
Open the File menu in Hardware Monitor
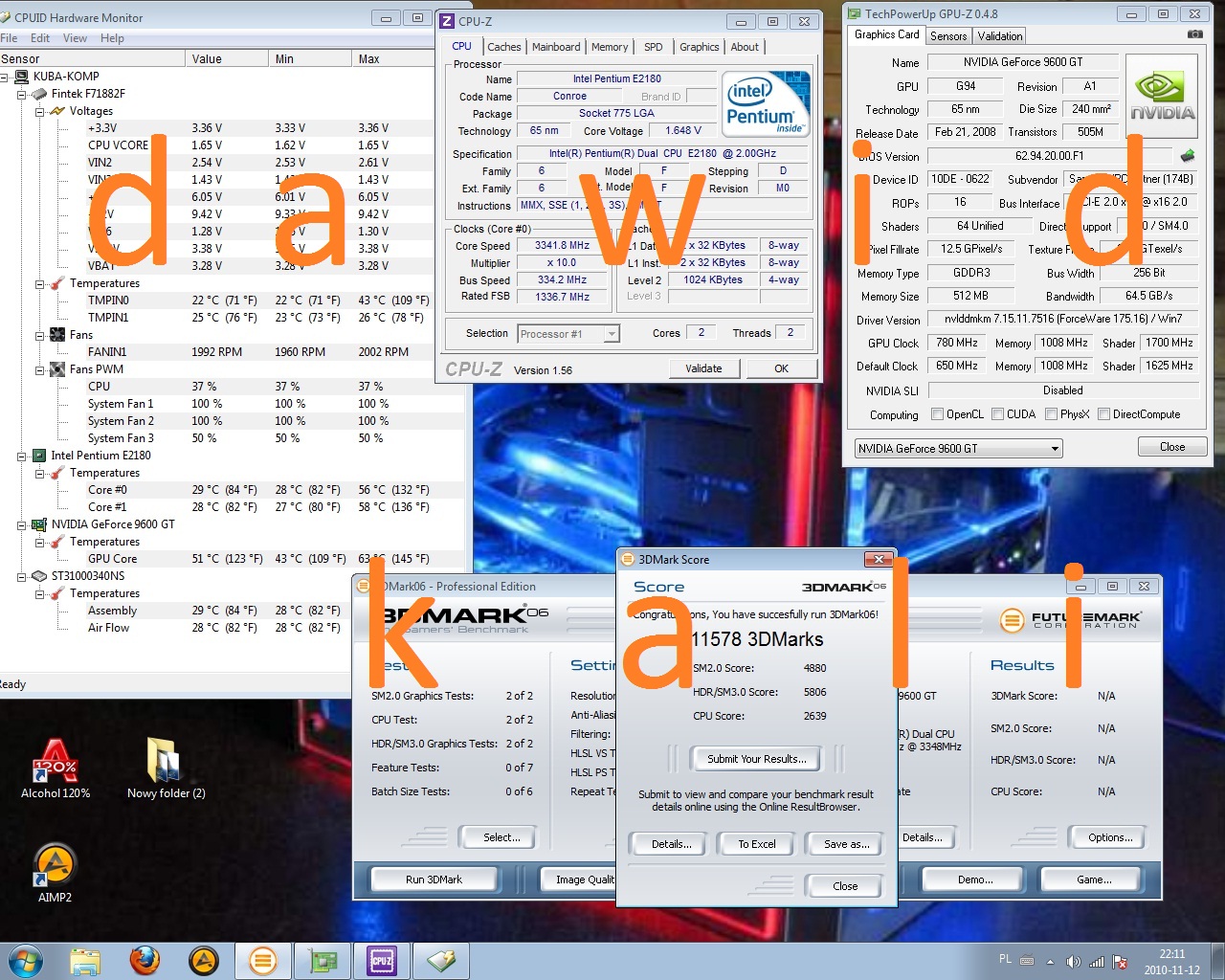point(9,38)
